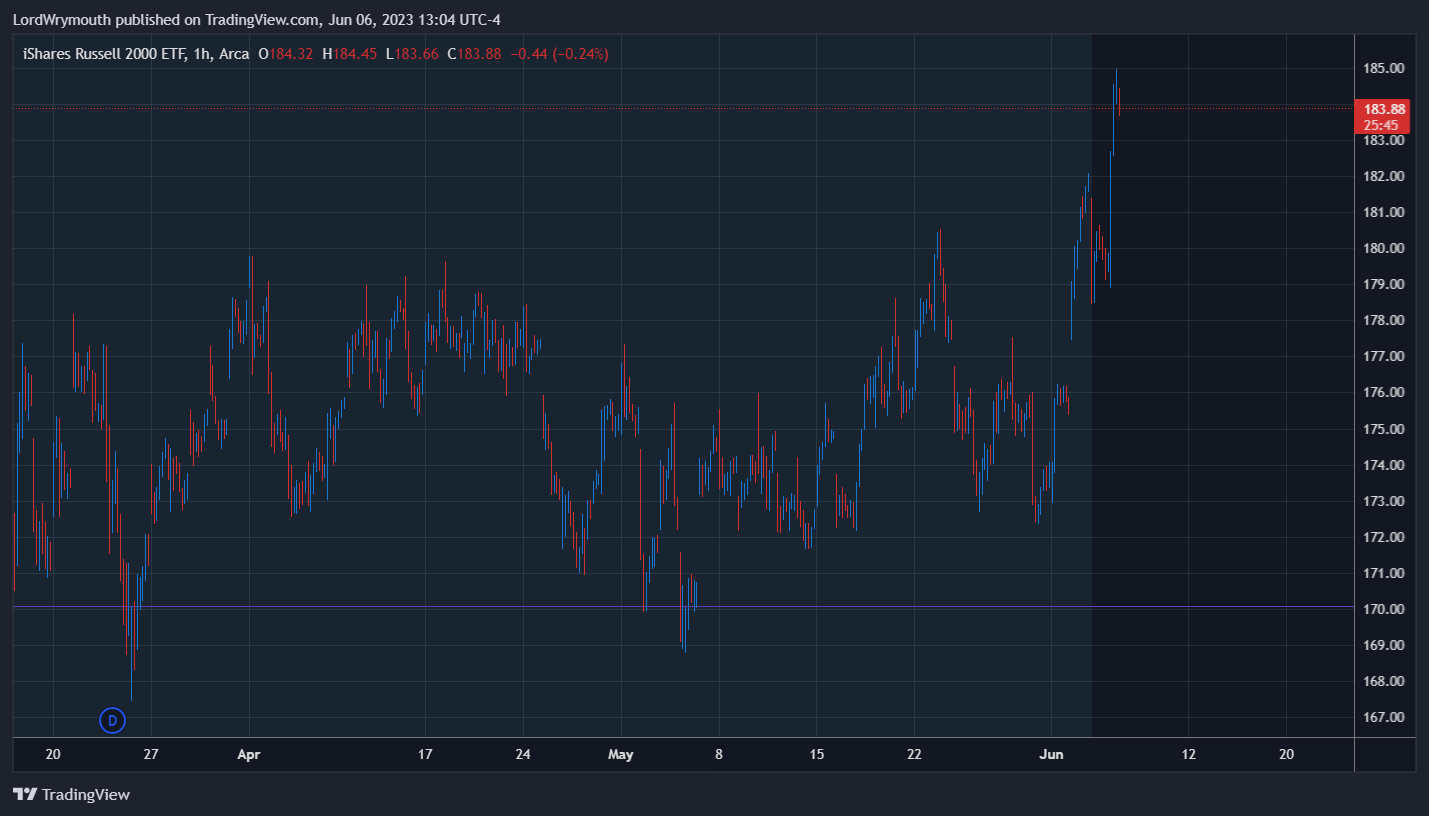Click the May label on time axis
The image size is (1429, 816).
[621, 755]
